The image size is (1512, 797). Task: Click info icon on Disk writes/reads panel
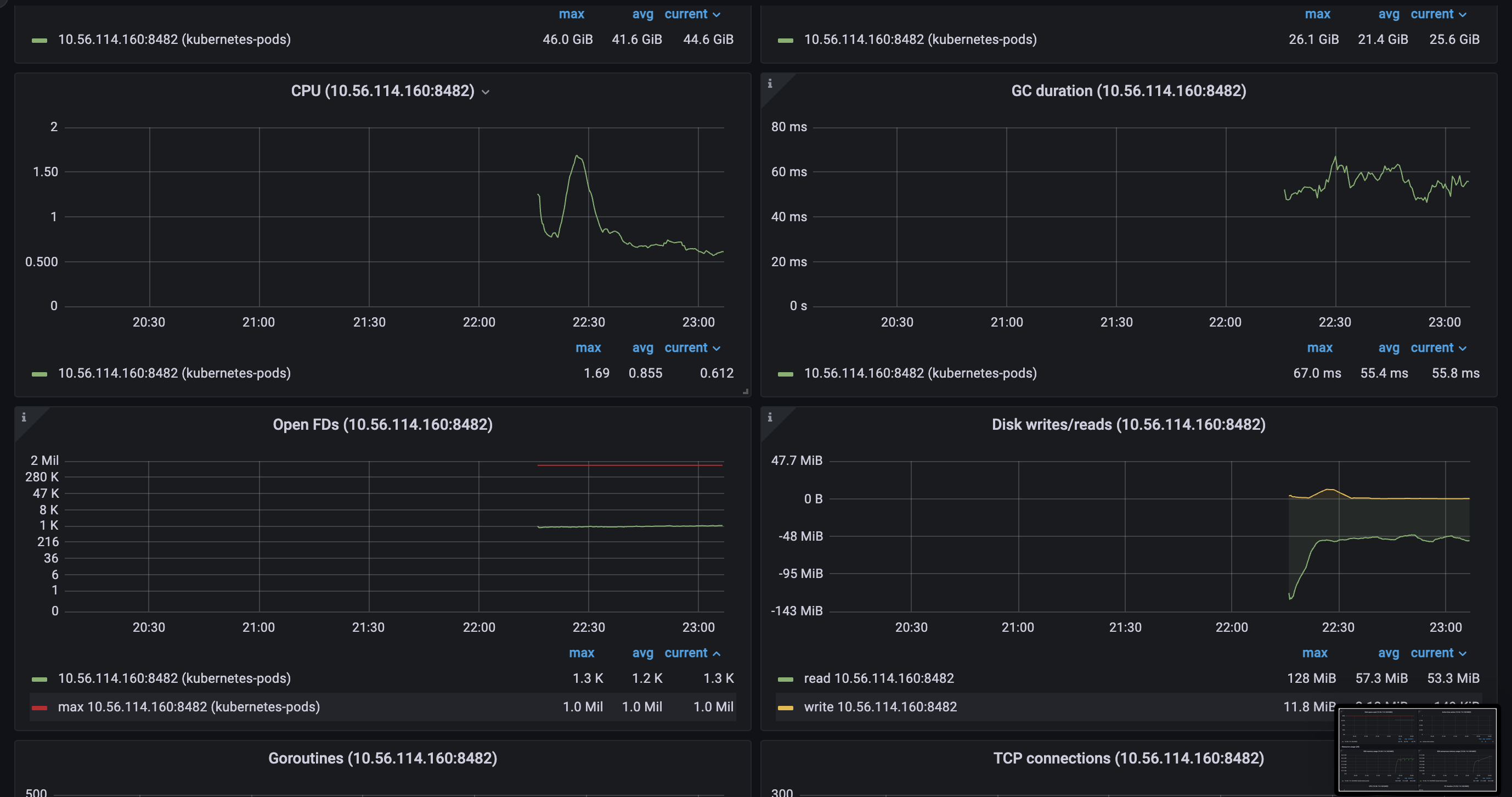(770, 418)
